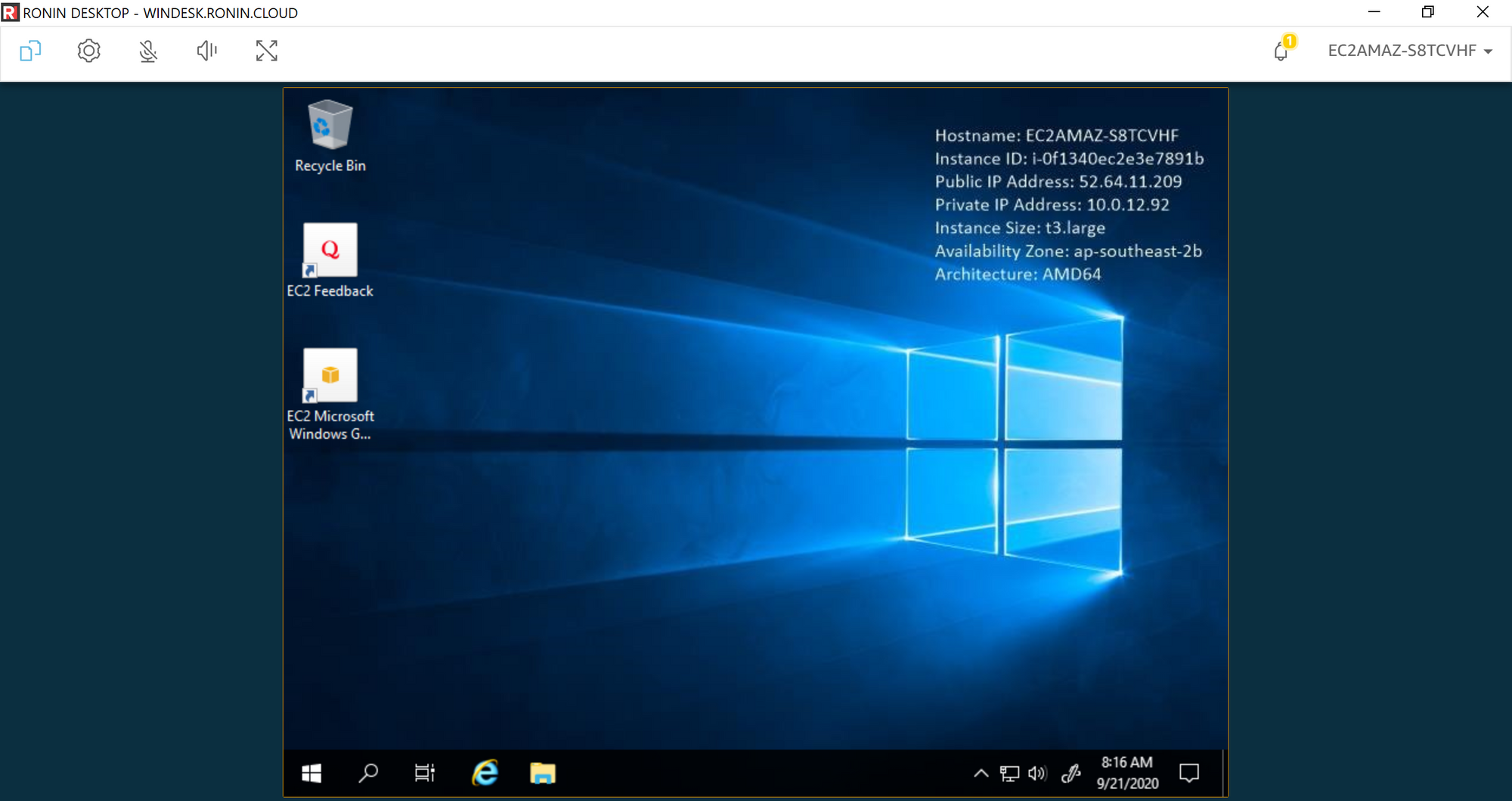Expand hidden icons in the system tray
1512x801 pixels.
coord(981,773)
